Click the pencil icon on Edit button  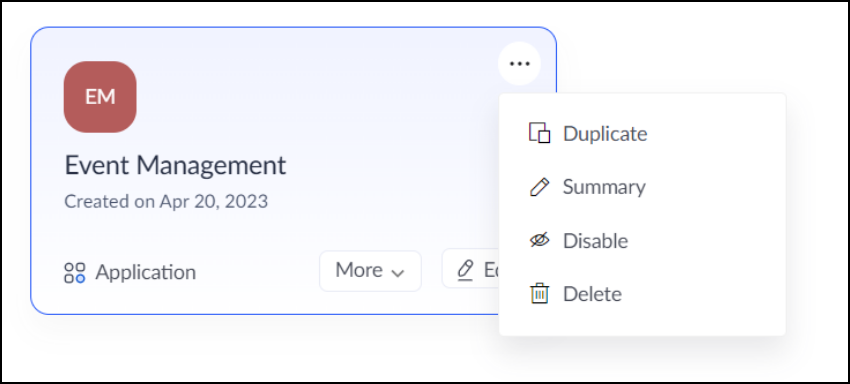pyautogui.click(x=465, y=270)
